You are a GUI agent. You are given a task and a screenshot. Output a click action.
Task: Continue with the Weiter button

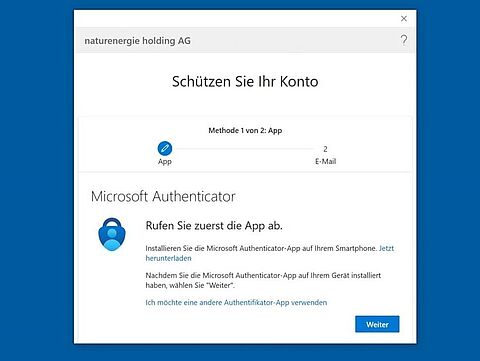pyautogui.click(x=377, y=324)
